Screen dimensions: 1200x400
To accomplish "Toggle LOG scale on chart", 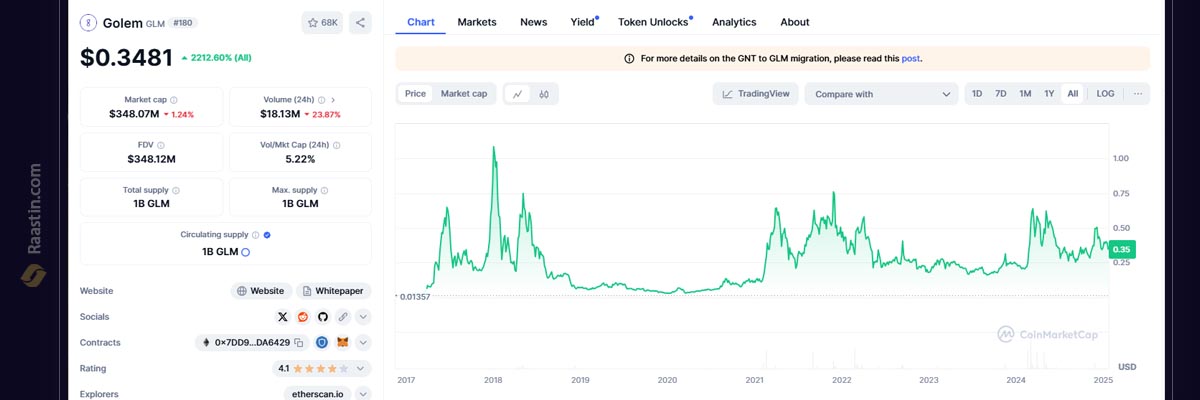I will point(1105,94).
